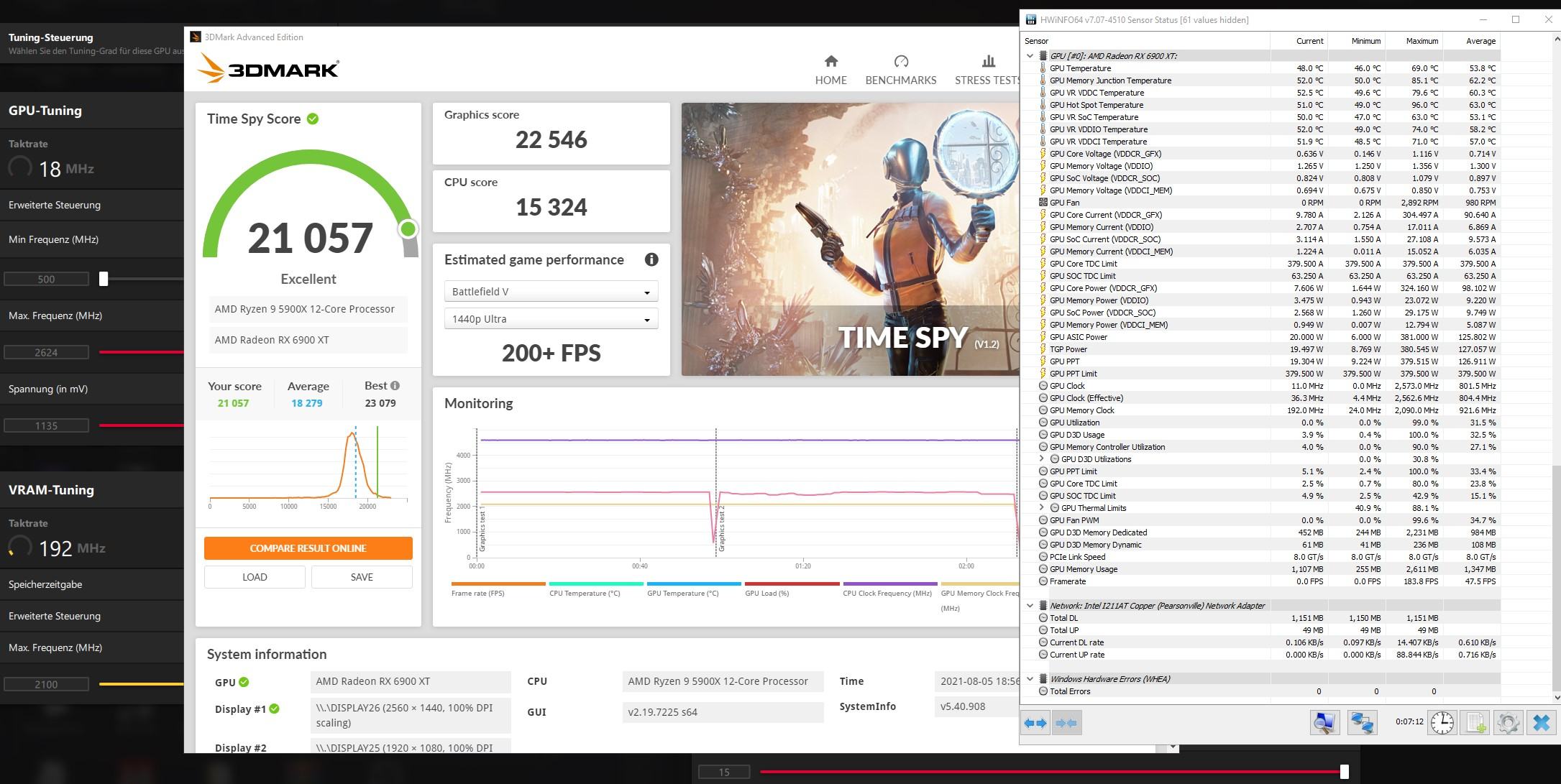Click HWiNFO expand columns arrows button

[1035, 723]
